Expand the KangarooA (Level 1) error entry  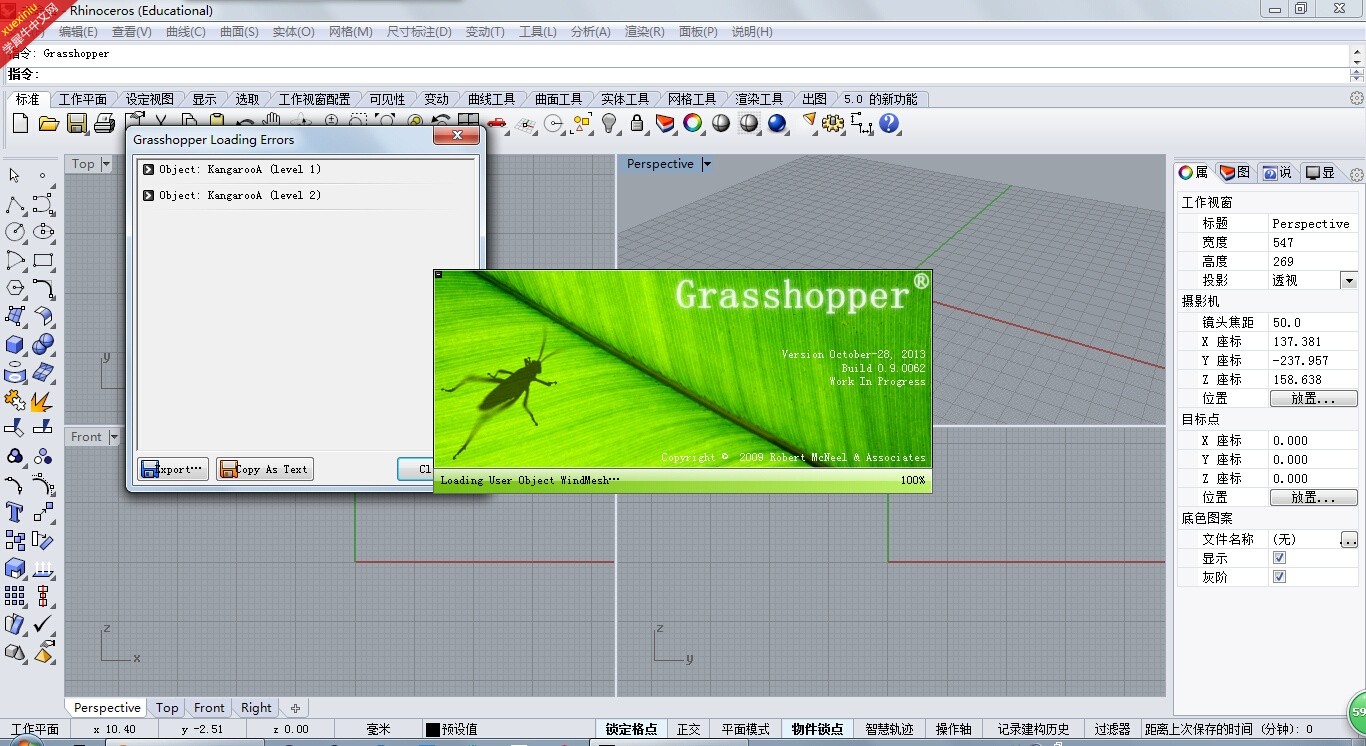(148, 169)
